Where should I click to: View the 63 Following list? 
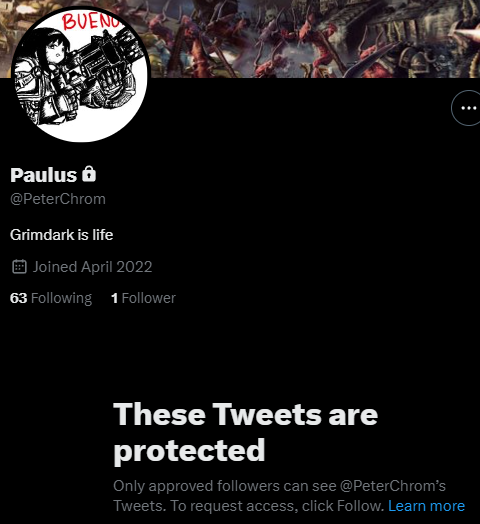coord(51,298)
